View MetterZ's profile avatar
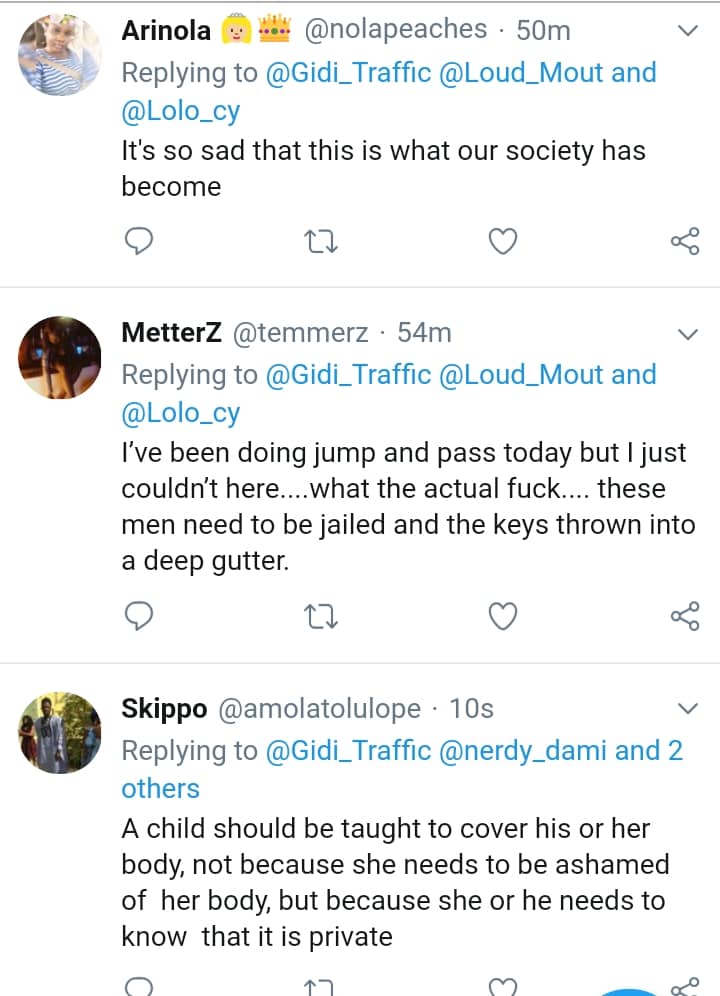 [61, 357]
